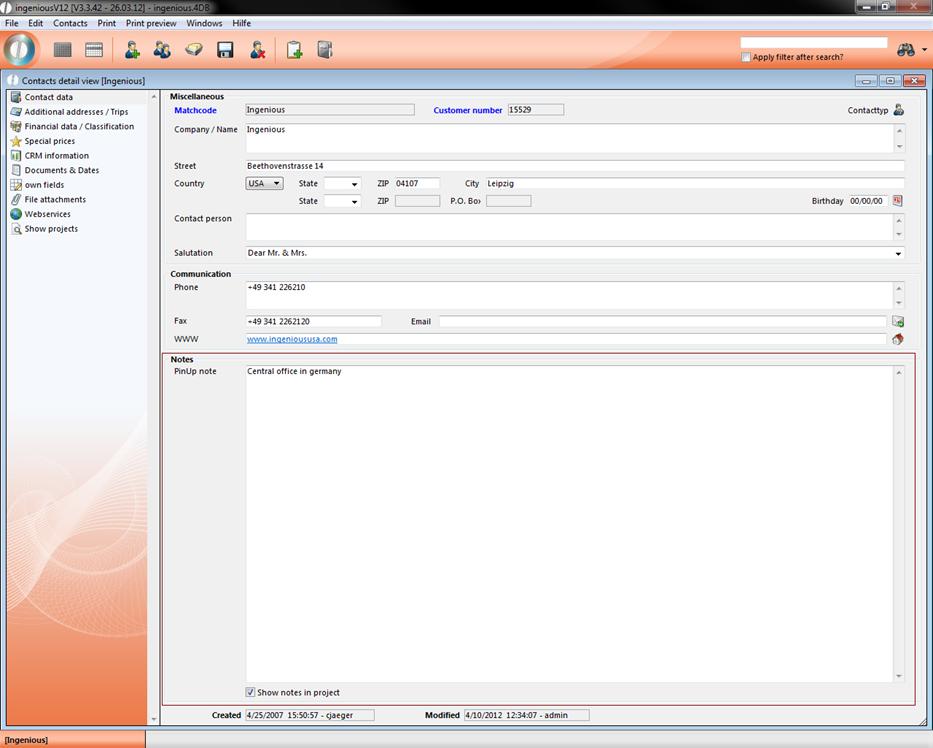Click the send email icon beside Email field

[x=897, y=322]
